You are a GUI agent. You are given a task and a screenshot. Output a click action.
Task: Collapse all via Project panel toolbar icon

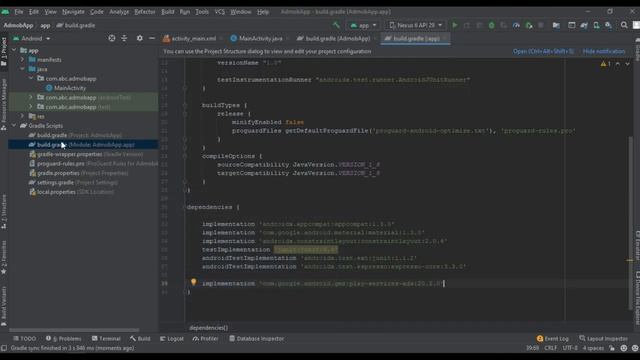[124, 38]
